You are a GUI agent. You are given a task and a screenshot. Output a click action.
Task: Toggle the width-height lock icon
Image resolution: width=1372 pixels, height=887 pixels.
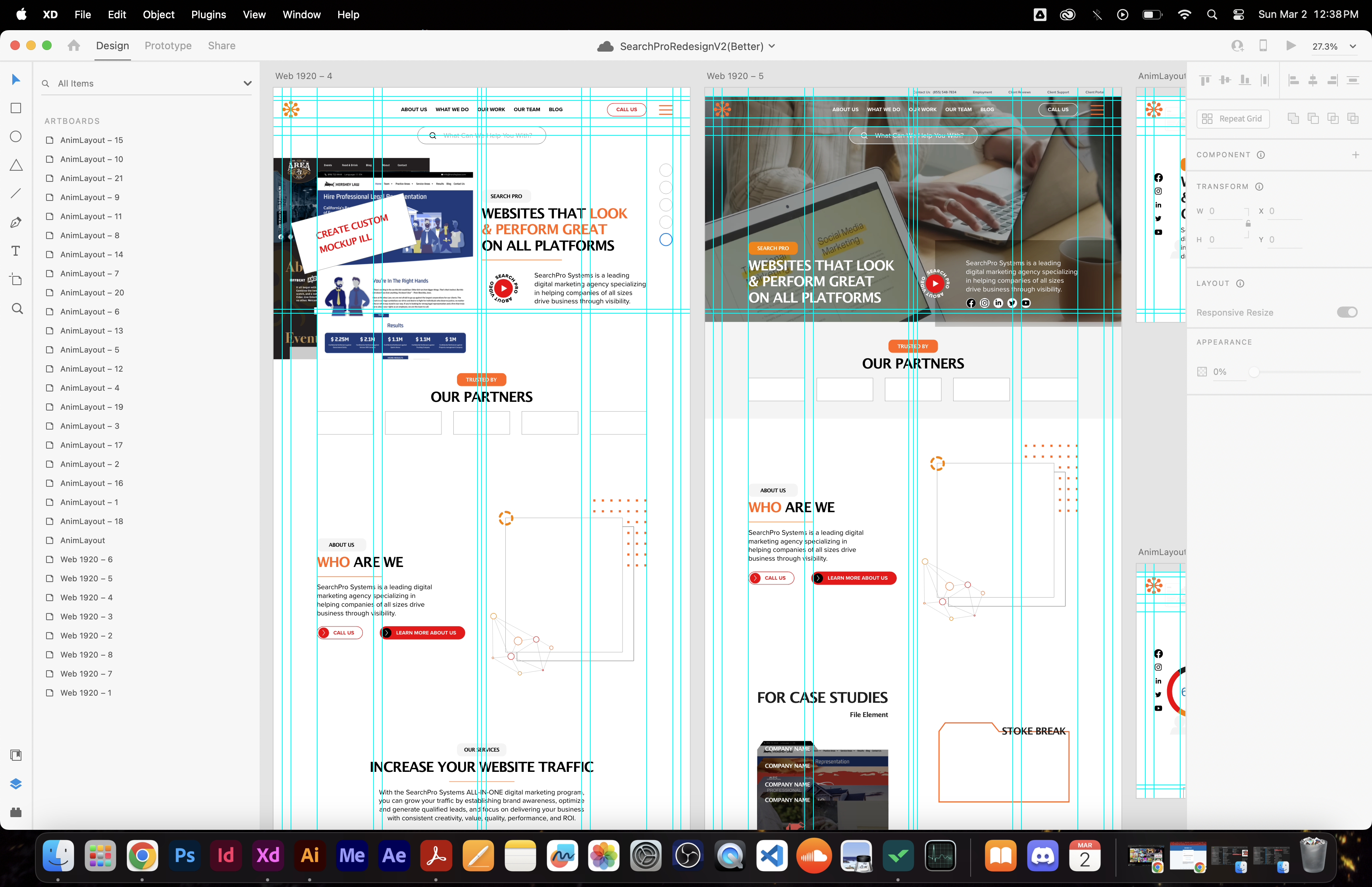tap(1248, 224)
